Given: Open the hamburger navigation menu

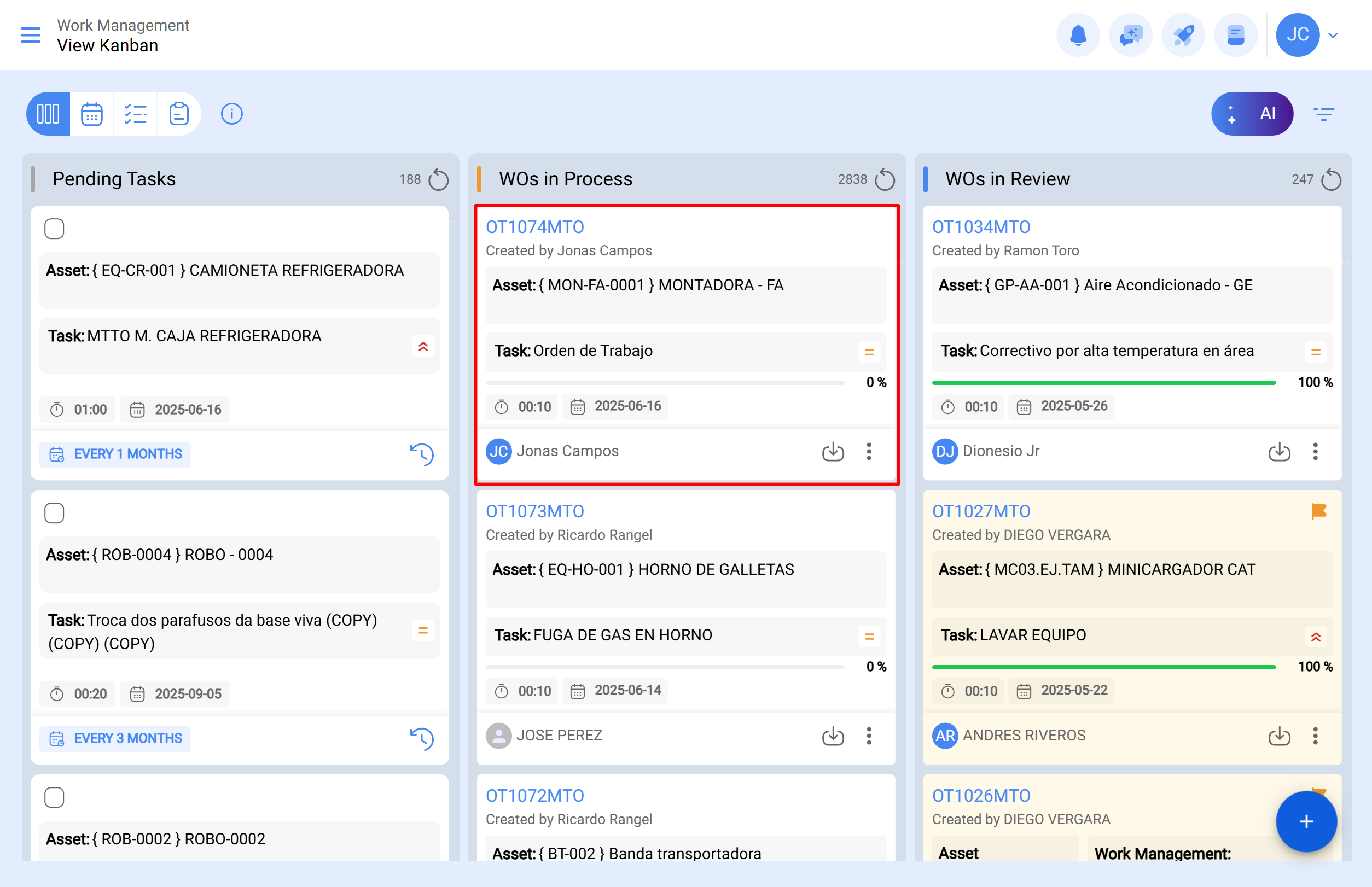Looking at the screenshot, I should pyautogui.click(x=31, y=34).
